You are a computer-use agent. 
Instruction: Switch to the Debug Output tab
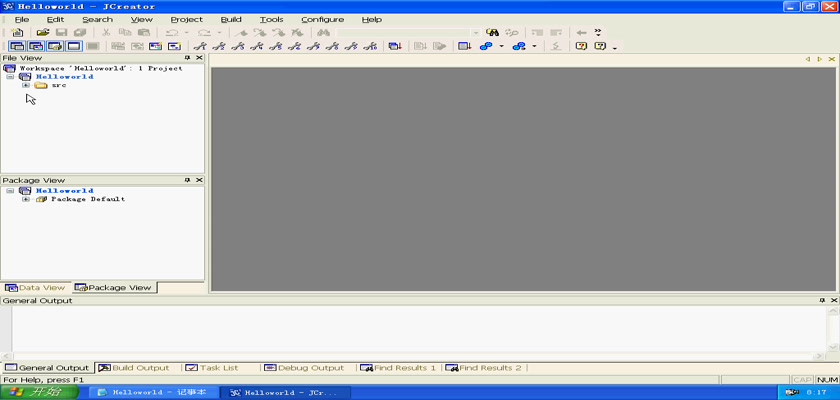(x=304, y=368)
